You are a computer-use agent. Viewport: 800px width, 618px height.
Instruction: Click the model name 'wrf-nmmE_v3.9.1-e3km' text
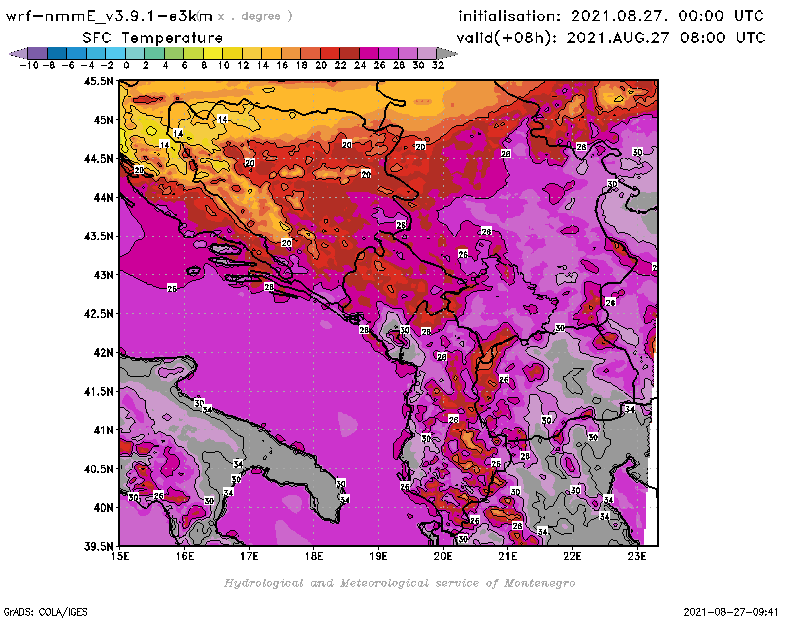pos(109,16)
